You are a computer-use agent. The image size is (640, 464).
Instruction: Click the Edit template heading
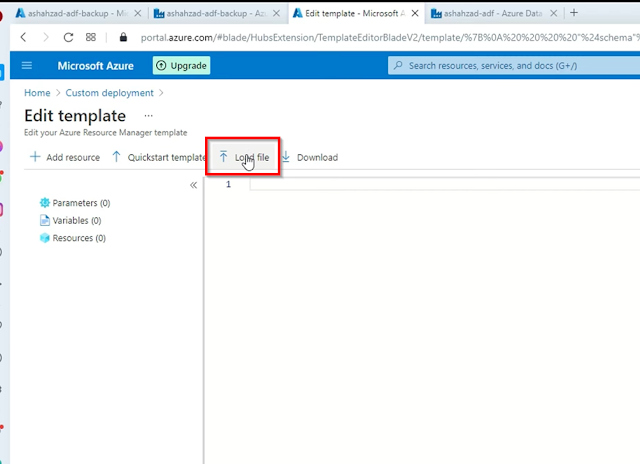[75, 116]
